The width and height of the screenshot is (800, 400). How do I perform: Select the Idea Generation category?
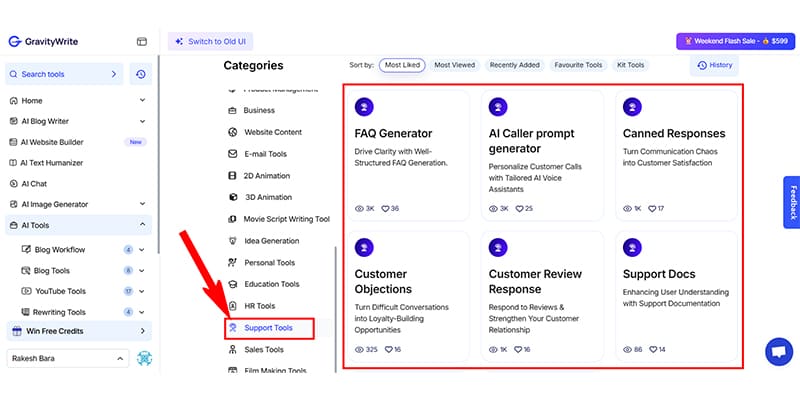point(263,241)
